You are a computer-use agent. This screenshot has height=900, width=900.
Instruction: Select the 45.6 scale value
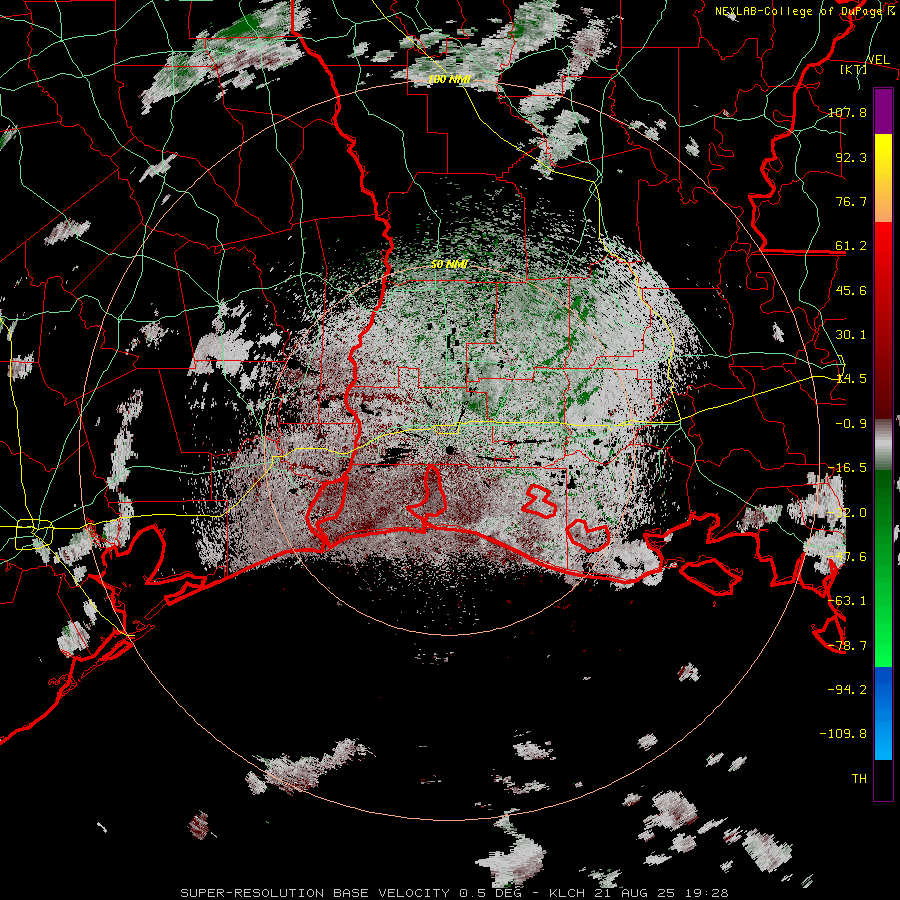point(851,290)
